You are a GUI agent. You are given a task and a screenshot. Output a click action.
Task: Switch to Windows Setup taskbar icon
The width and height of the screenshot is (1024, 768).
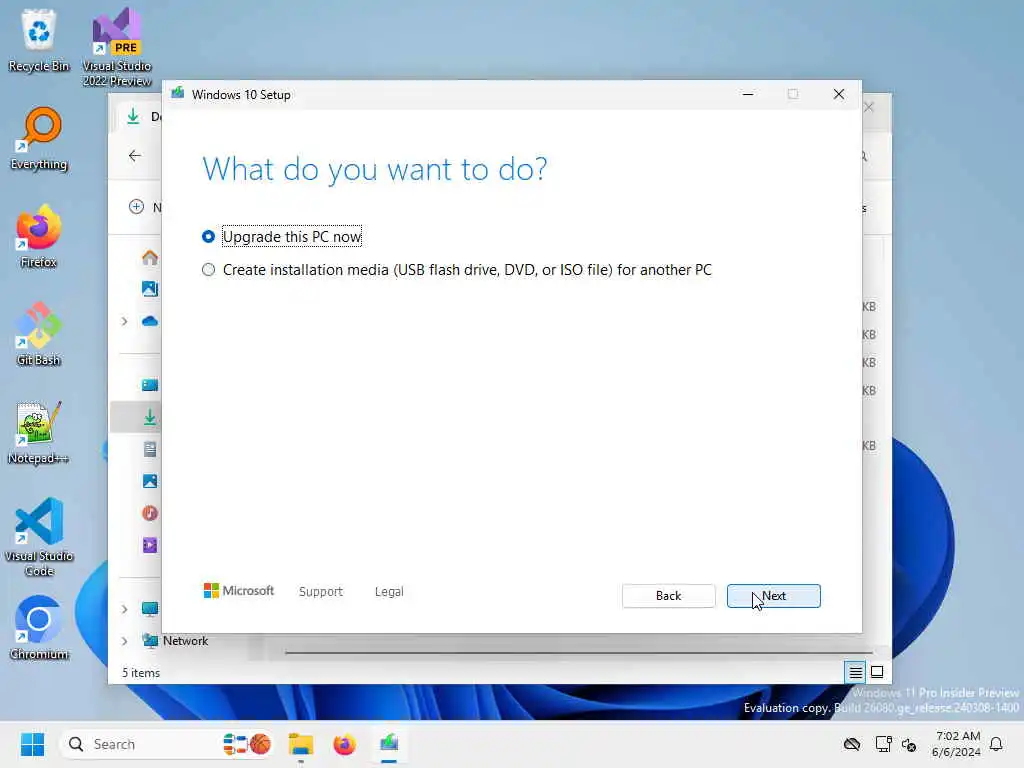coord(389,744)
